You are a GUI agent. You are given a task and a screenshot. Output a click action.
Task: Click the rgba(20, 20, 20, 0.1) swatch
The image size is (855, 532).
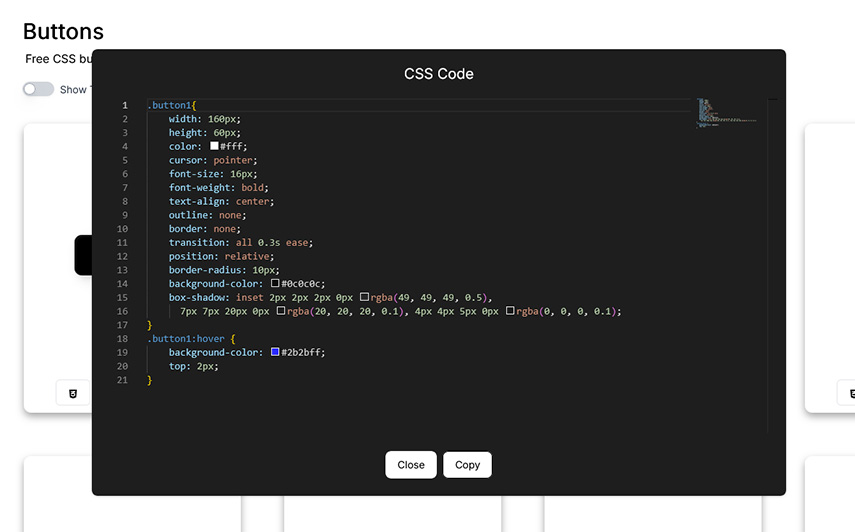[281, 311]
